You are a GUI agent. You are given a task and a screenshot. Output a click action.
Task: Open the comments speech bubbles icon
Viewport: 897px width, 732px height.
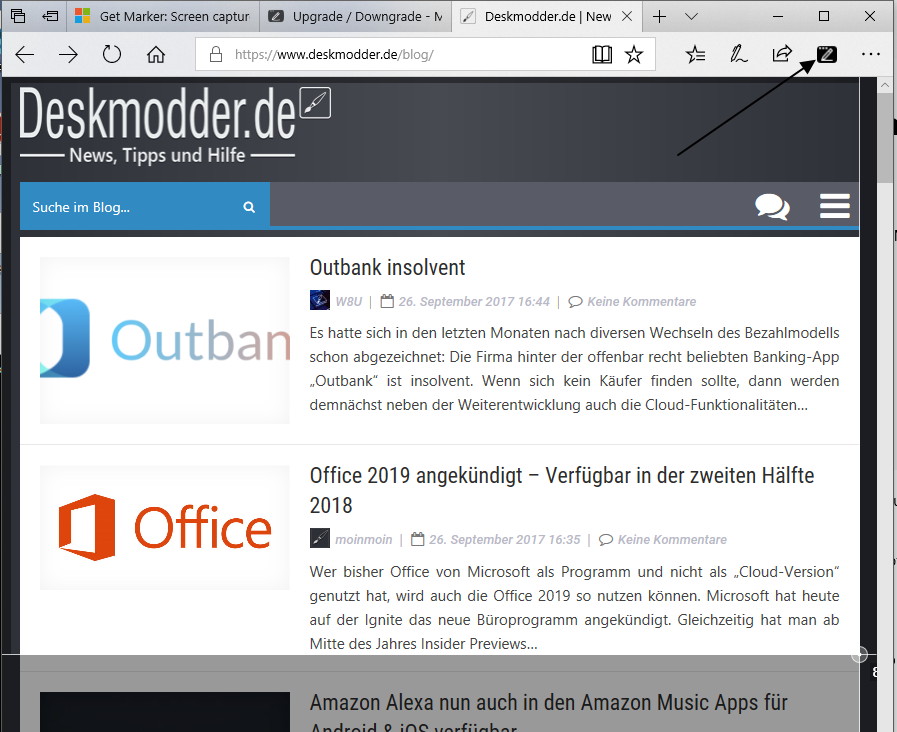[x=772, y=206]
